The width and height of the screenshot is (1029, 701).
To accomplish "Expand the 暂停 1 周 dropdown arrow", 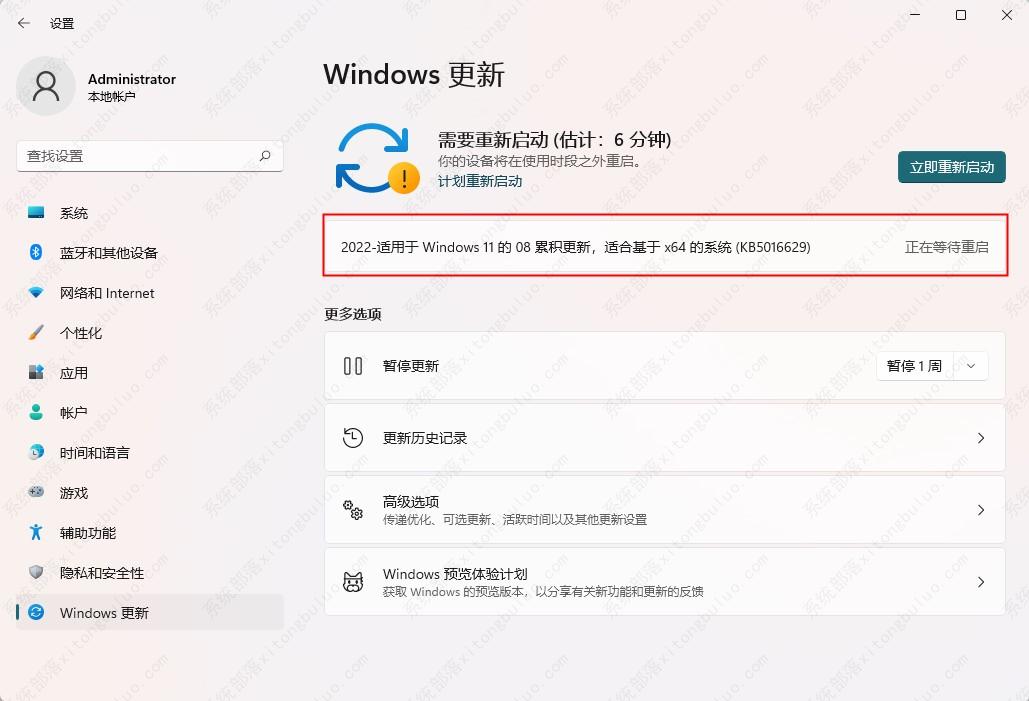I will point(971,366).
